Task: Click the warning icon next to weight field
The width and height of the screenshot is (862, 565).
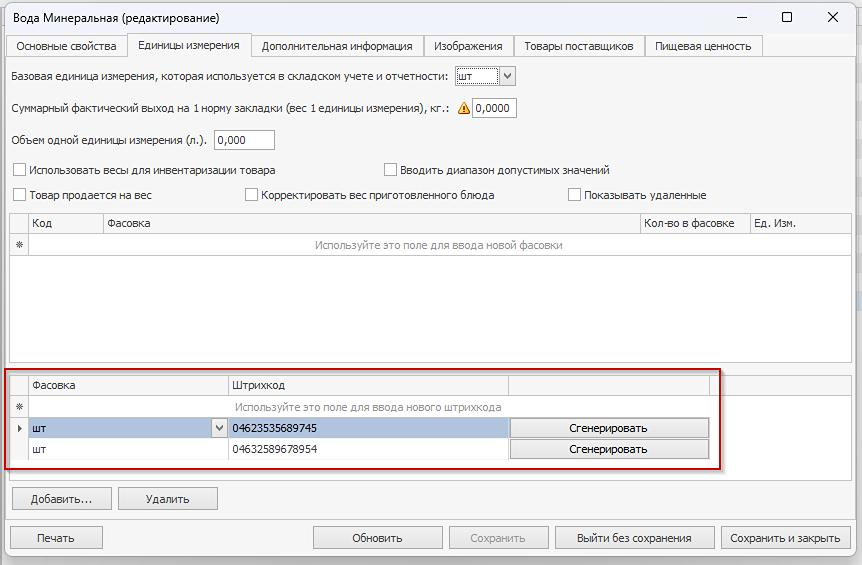Action: click(x=464, y=109)
